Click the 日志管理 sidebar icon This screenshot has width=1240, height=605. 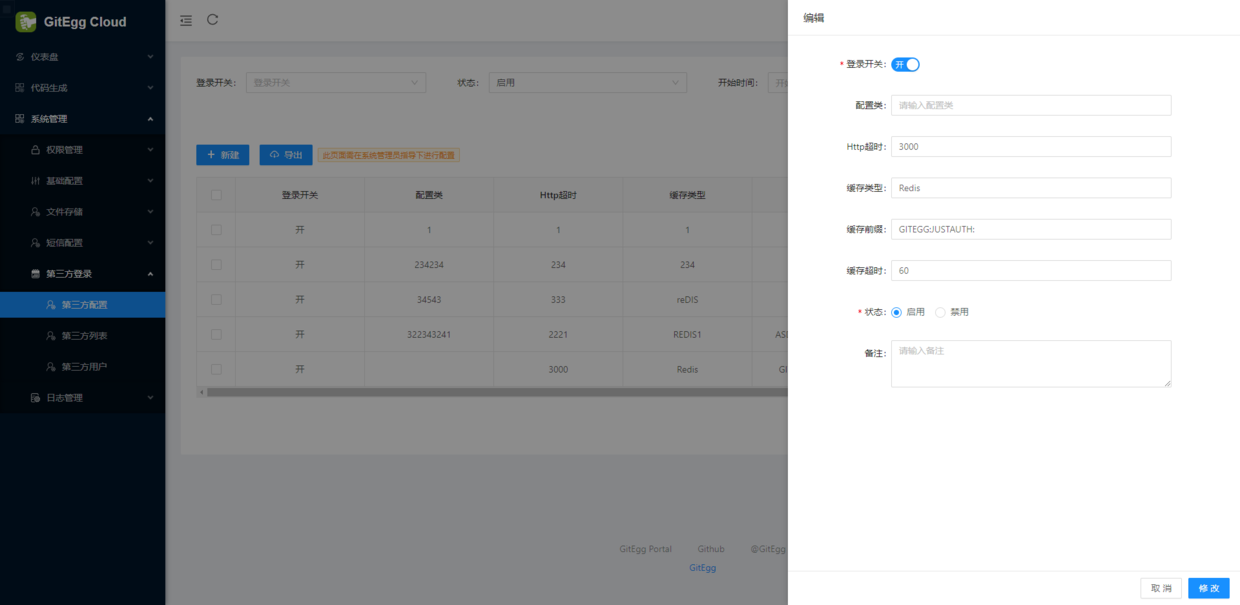coord(36,398)
